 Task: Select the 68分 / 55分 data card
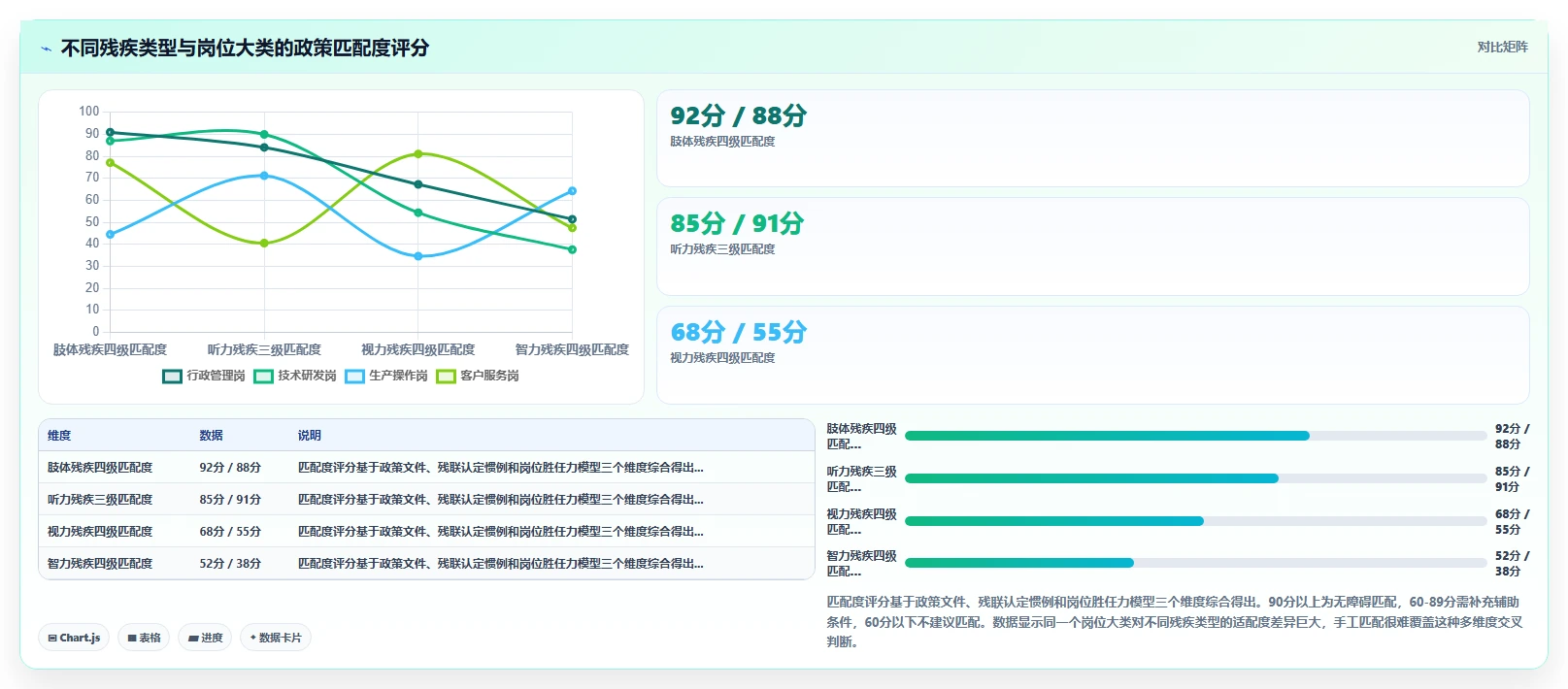(1092, 355)
